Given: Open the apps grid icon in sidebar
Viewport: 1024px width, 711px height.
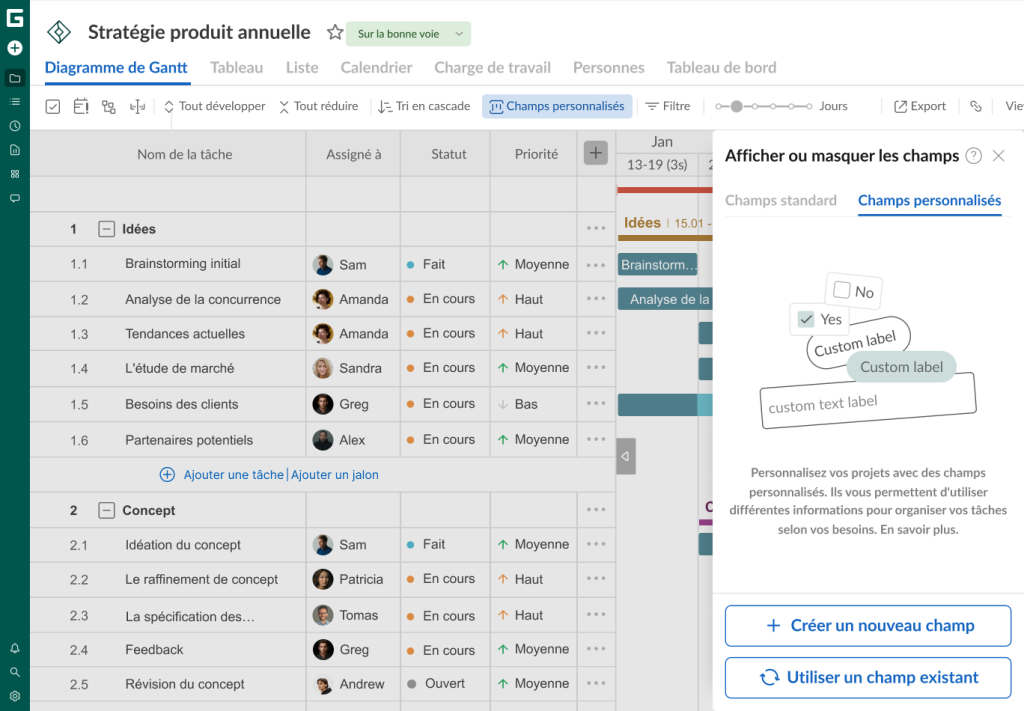Looking at the screenshot, I should pos(14,174).
